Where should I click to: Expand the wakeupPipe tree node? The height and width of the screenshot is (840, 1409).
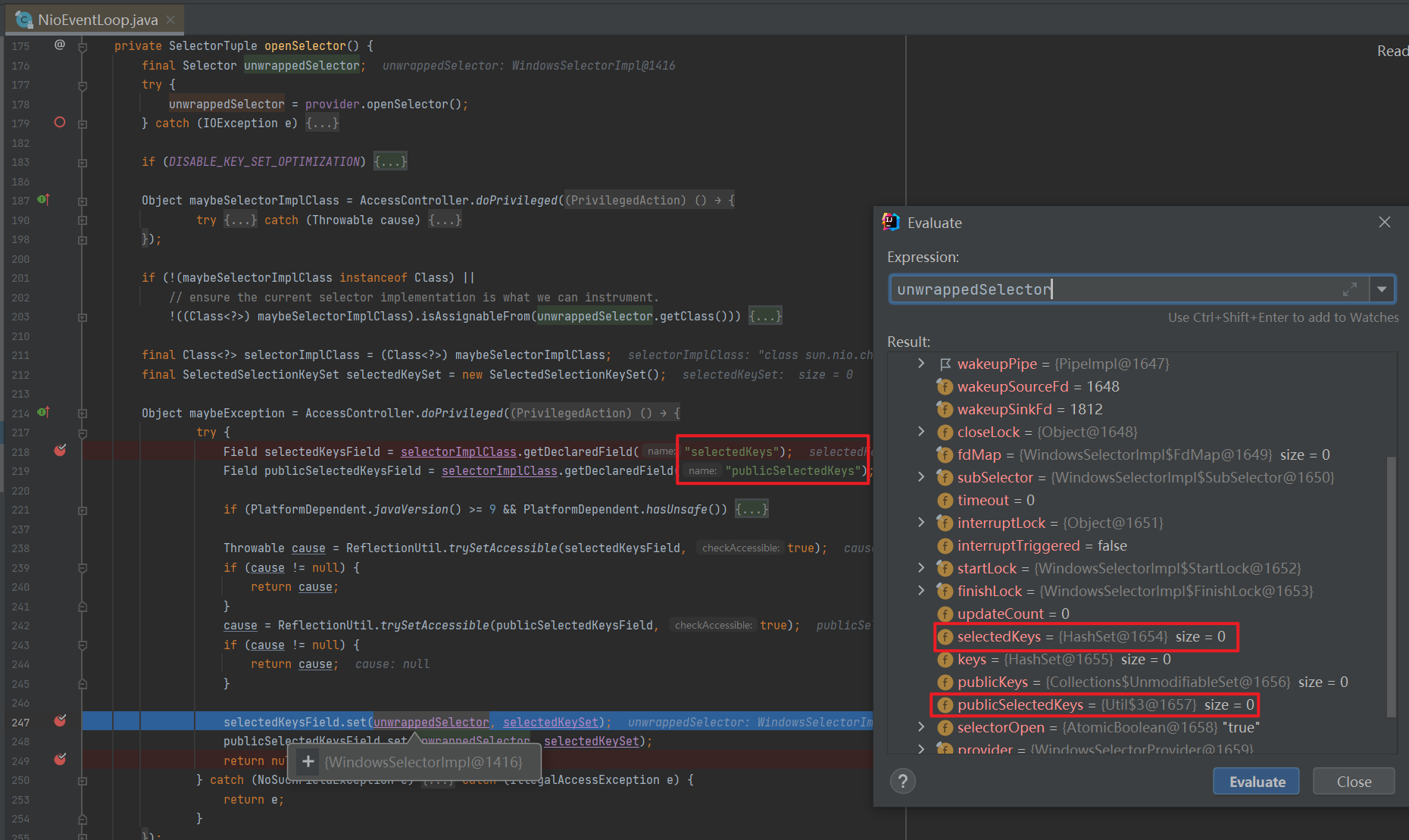tap(921, 364)
